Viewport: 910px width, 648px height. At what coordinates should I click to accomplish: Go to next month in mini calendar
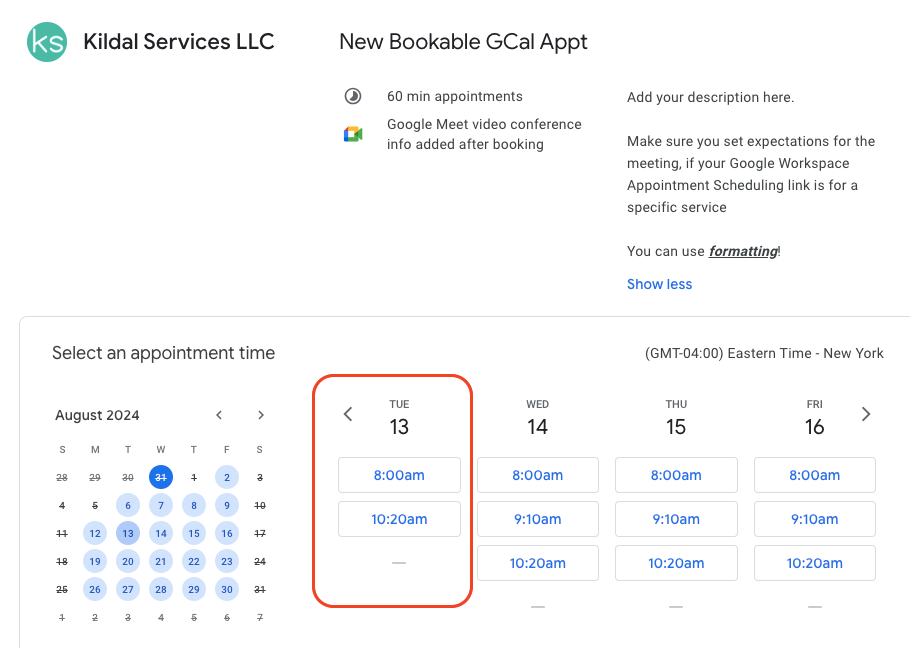point(261,415)
